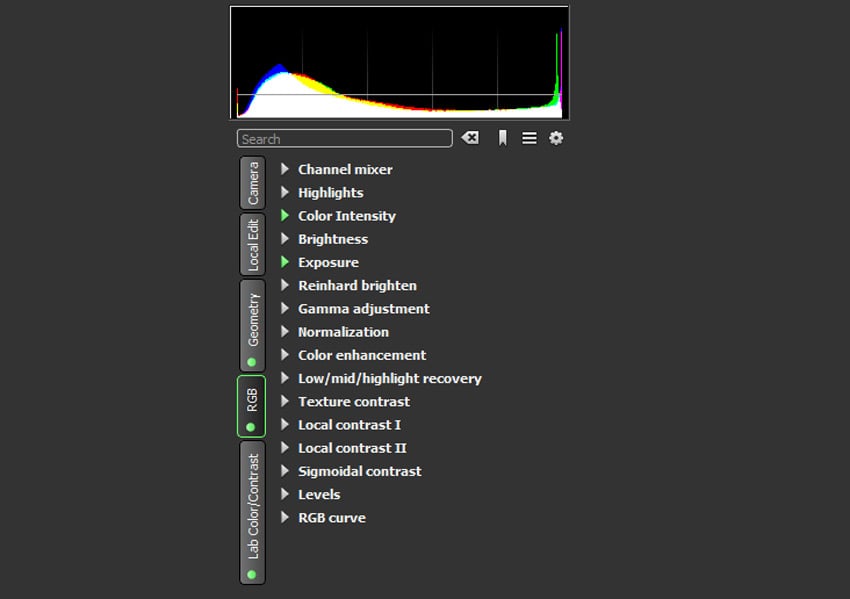Click the histogram display
This screenshot has height=599, width=850.
pyautogui.click(x=400, y=62)
